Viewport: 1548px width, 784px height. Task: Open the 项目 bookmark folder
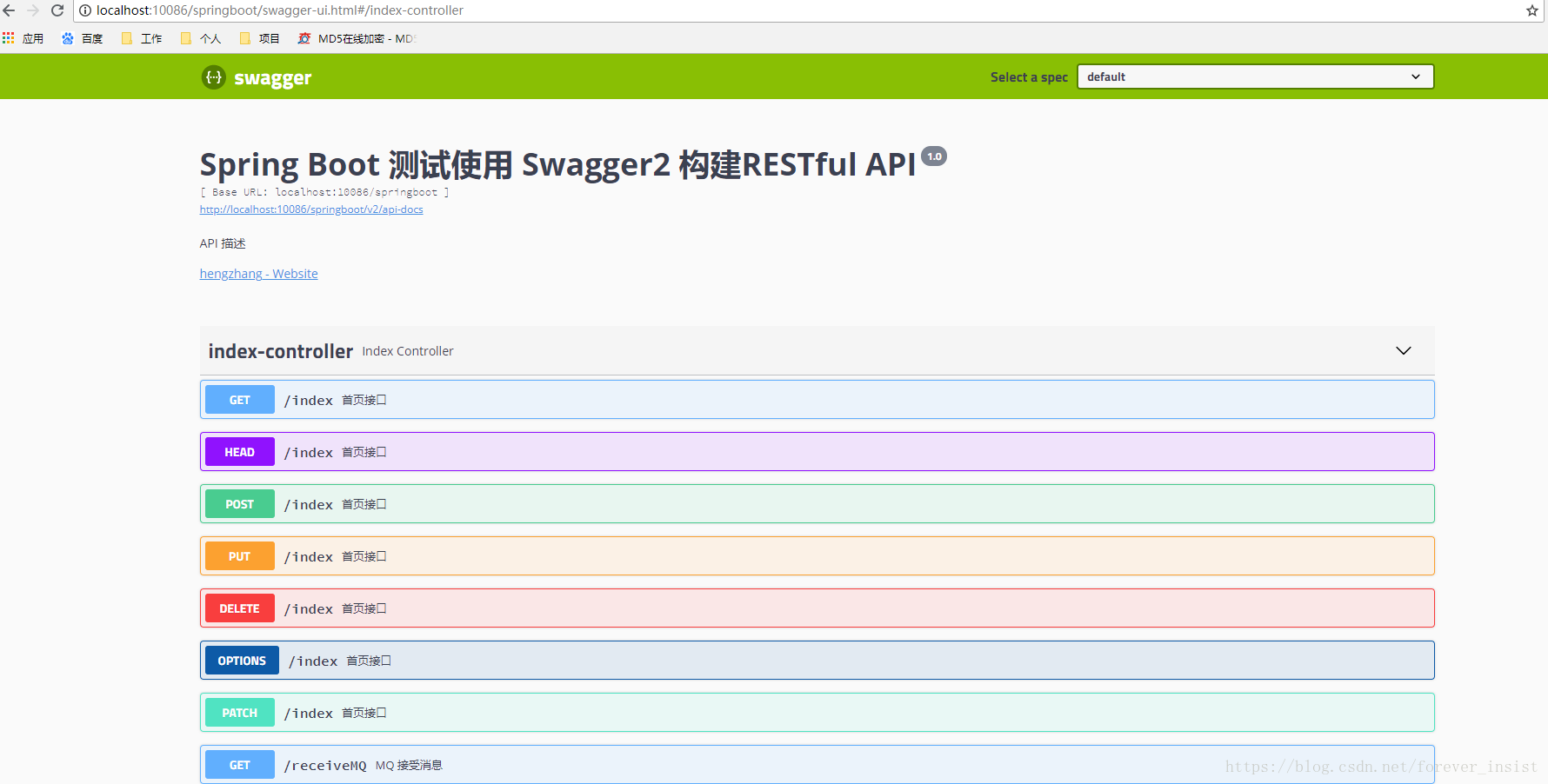(260, 38)
